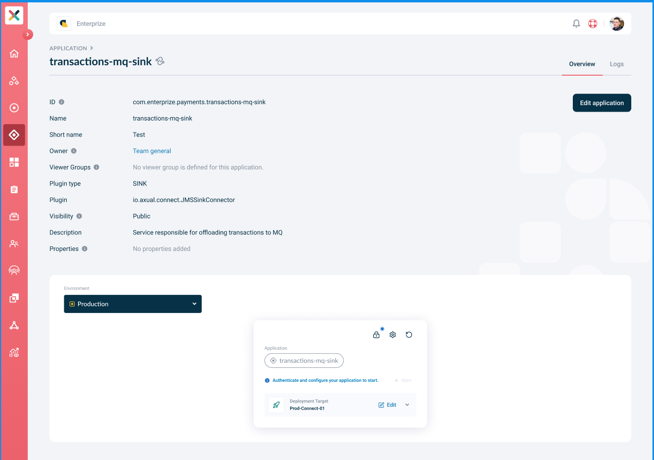The image size is (654, 460).
Task: Click the info icon next to Viewer Groups
Action: click(x=96, y=167)
